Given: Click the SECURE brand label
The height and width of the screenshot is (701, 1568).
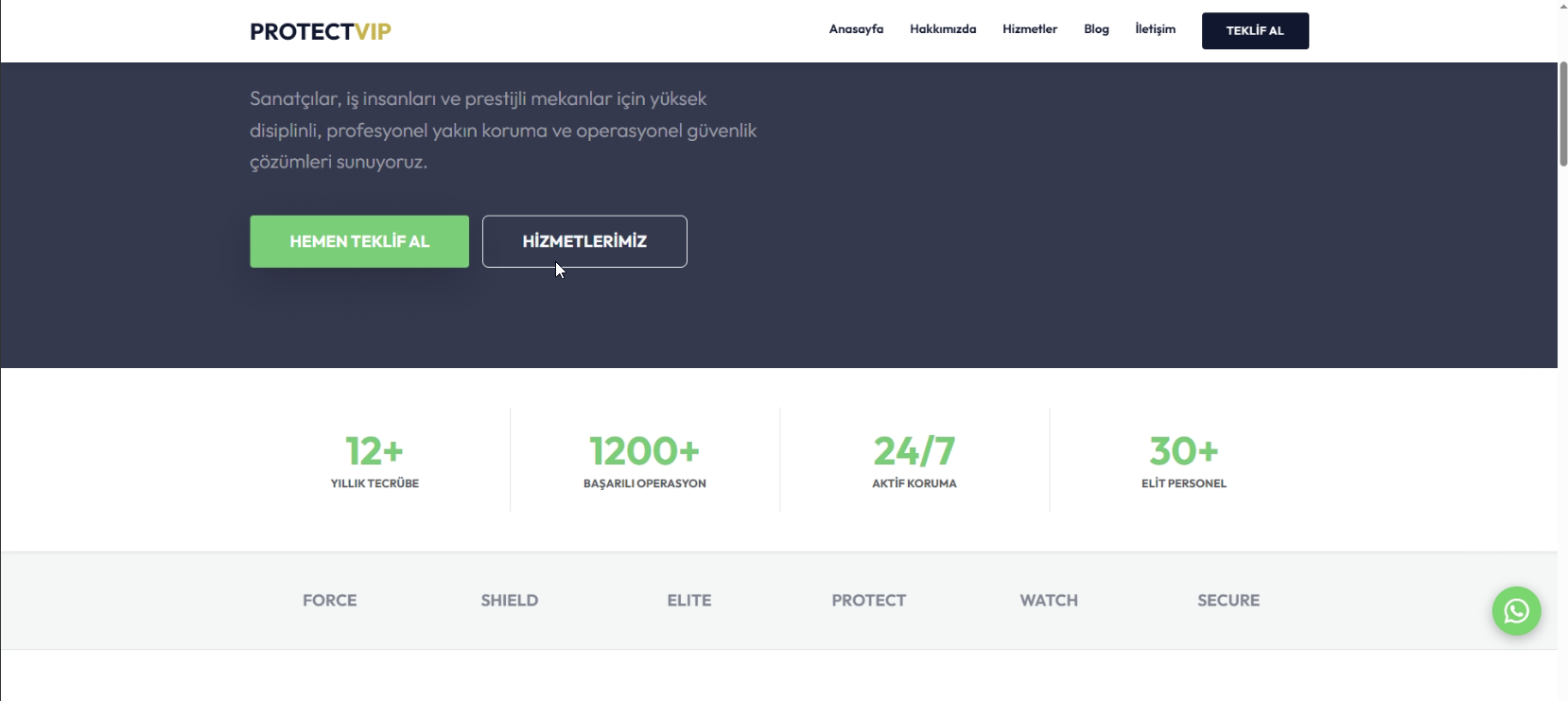Looking at the screenshot, I should pos(1228,601).
